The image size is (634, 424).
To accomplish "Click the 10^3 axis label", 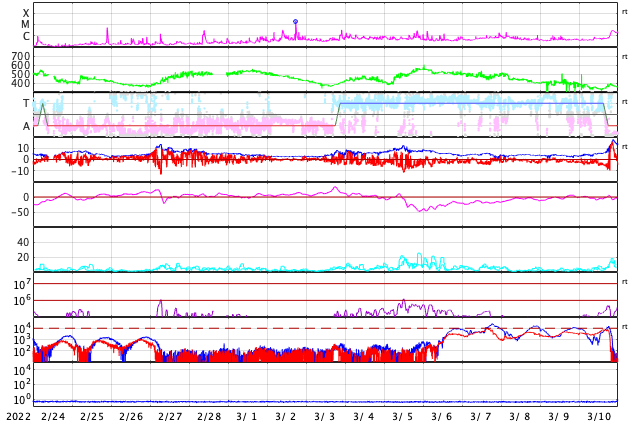I will (22, 340).
